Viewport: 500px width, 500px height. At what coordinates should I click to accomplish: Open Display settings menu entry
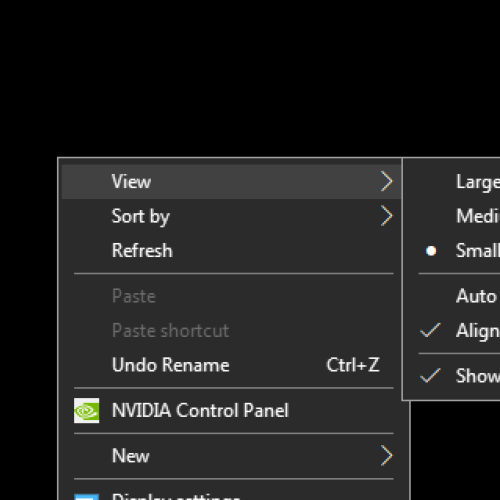[231, 493]
